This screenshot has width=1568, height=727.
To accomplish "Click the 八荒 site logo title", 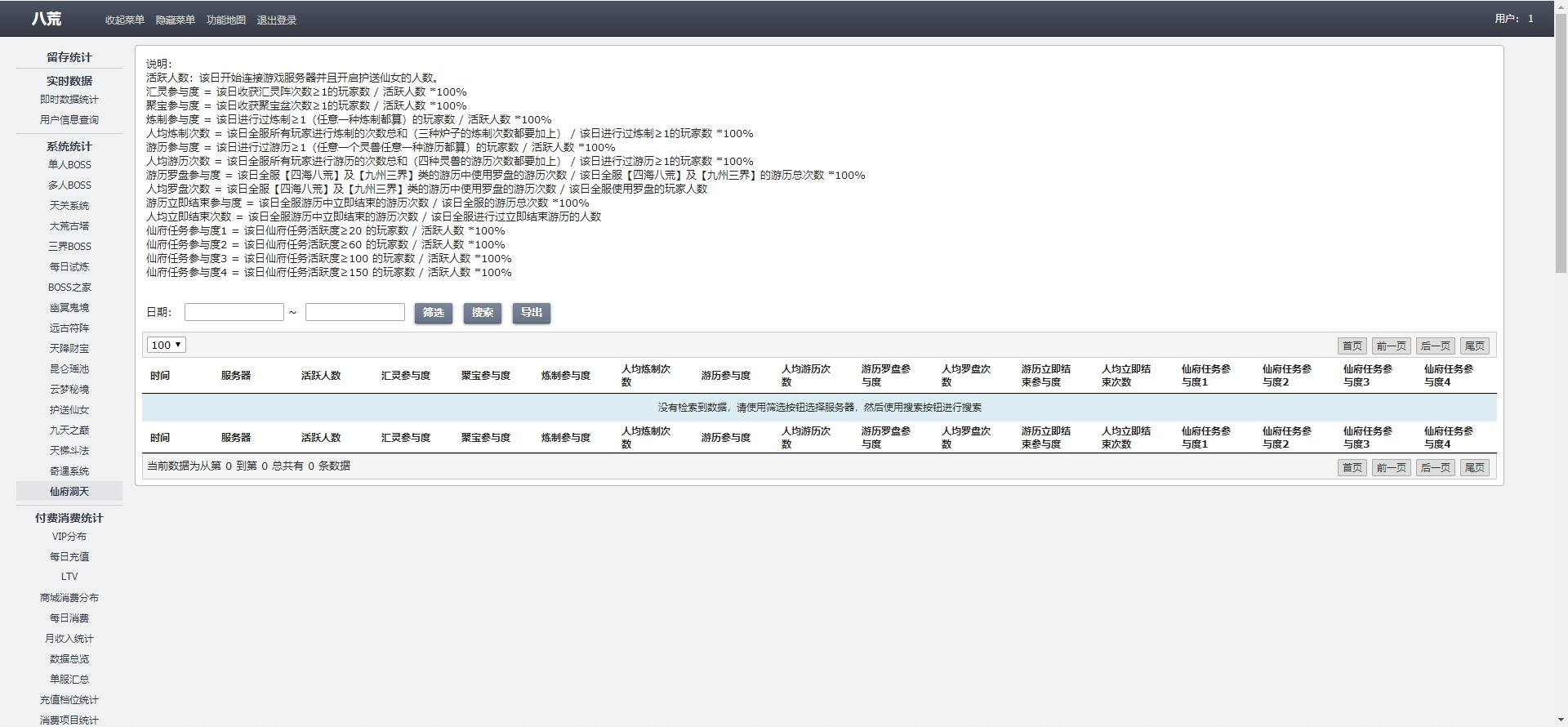I will [x=47, y=19].
